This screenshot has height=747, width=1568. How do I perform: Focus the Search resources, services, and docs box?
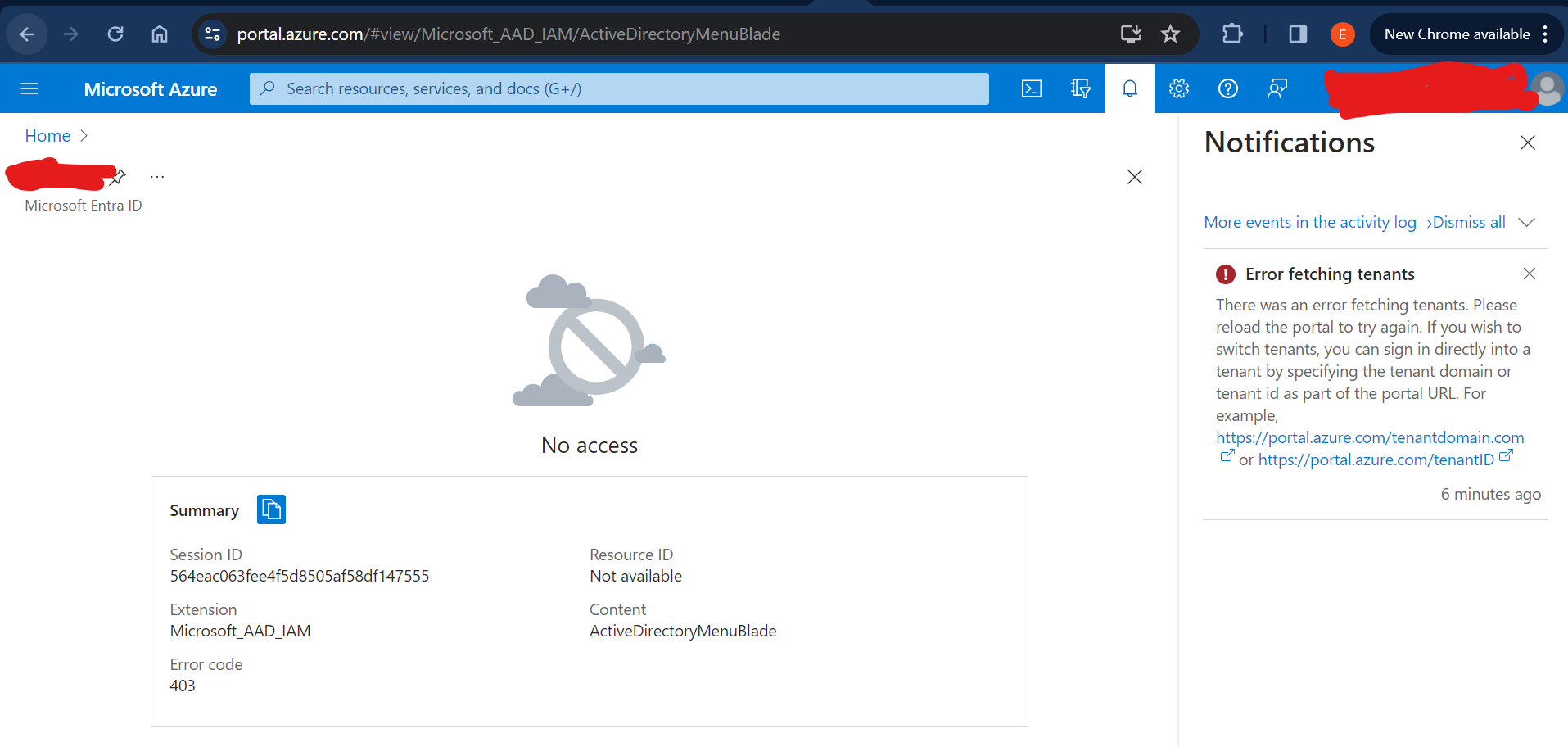click(619, 88)
